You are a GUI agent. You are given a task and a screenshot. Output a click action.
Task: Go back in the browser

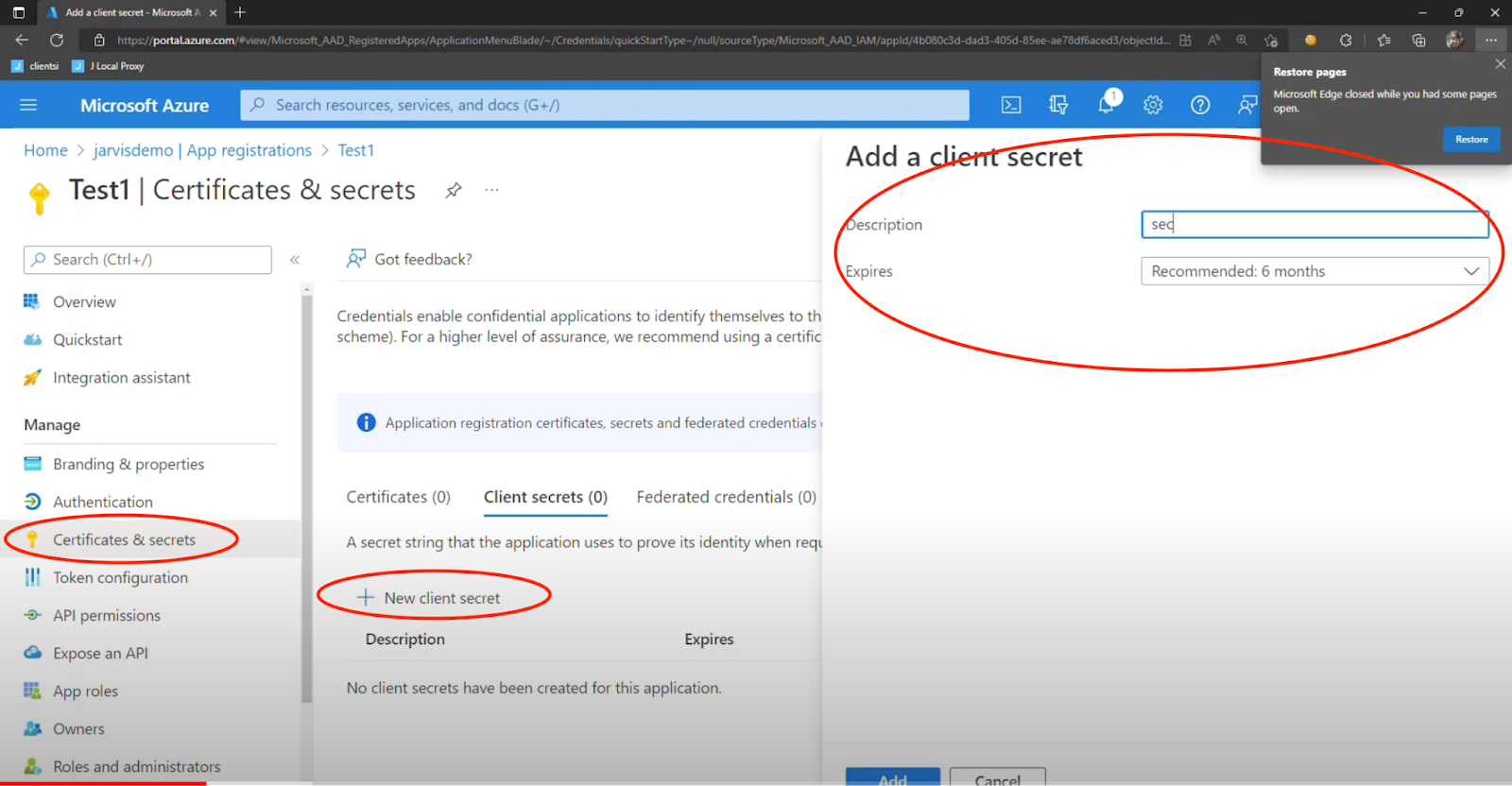(x=22, y=40)
